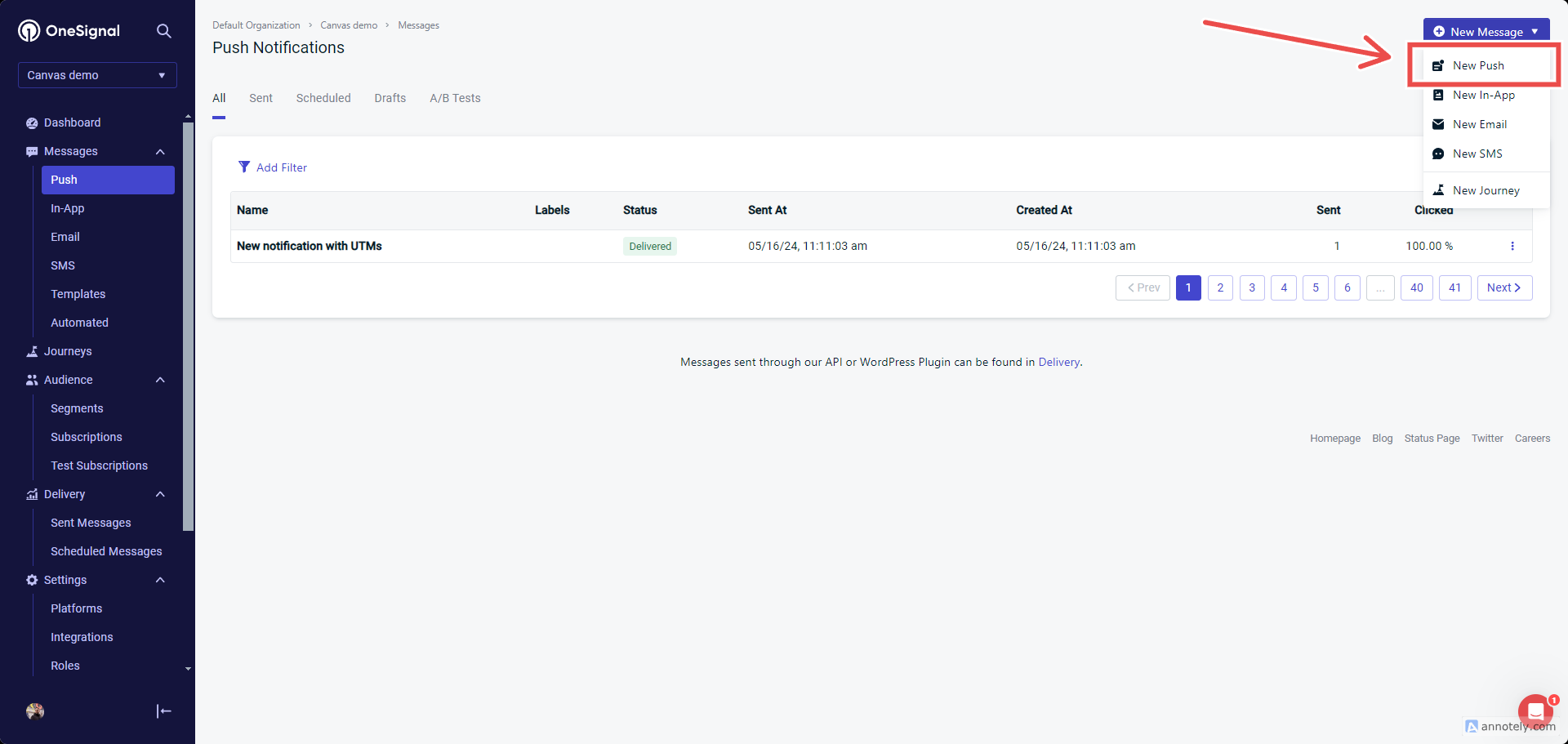
Task: Click the New SMS bubble icon
Action: (1438, 154)
